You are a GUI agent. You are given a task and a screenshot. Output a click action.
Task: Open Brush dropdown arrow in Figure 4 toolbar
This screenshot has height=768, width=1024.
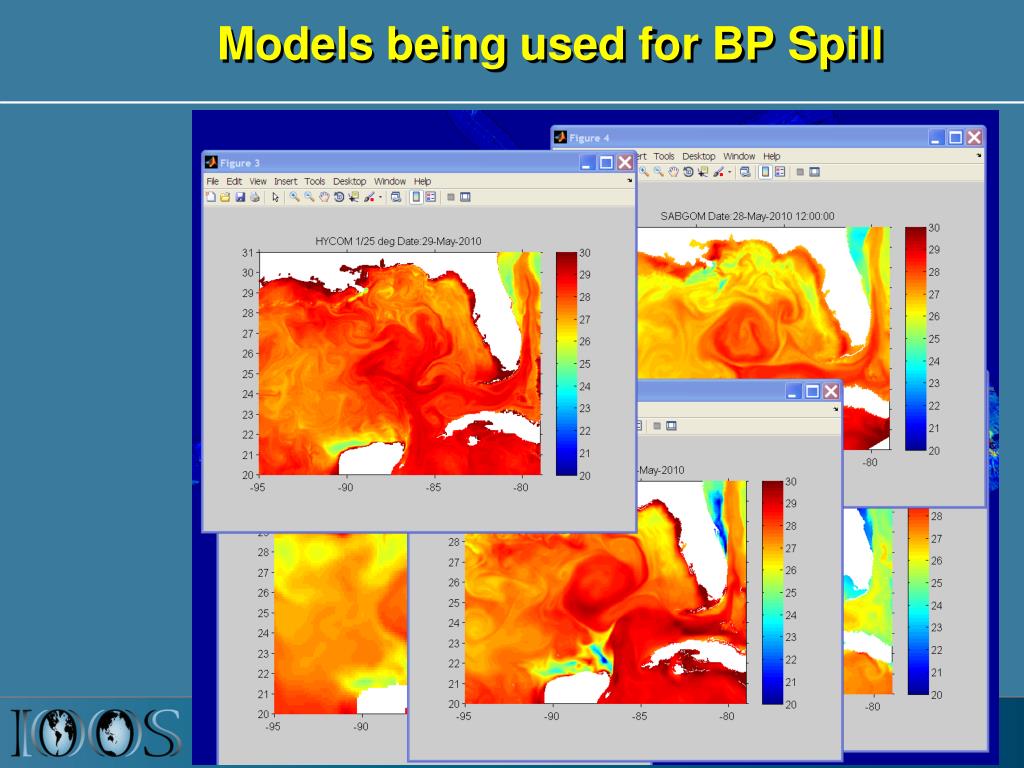coord(730,172)
